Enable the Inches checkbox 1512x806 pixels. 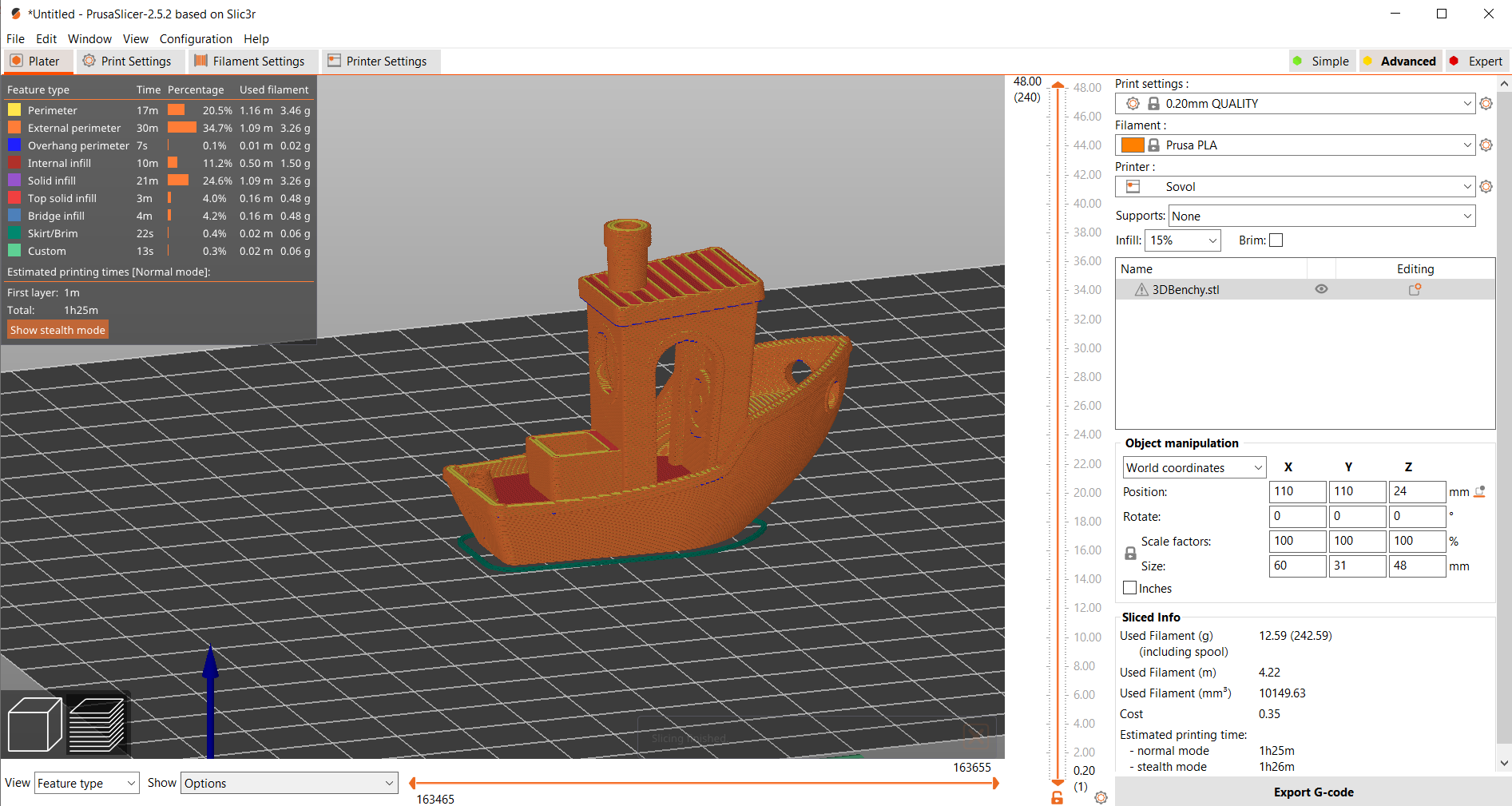click(x=1129, y=588)
